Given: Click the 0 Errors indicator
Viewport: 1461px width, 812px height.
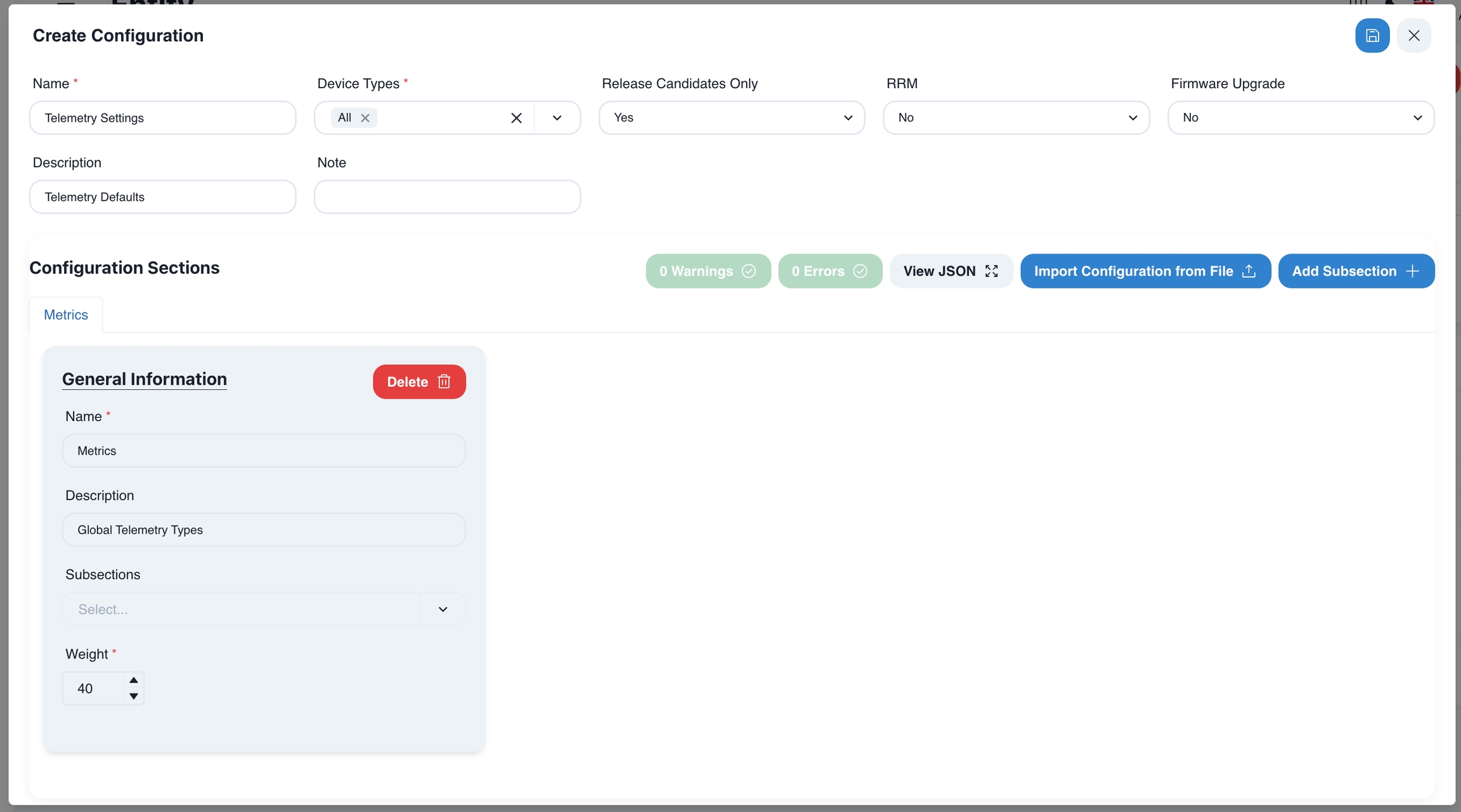Looking at the screenshot, I should coord(829,271).
